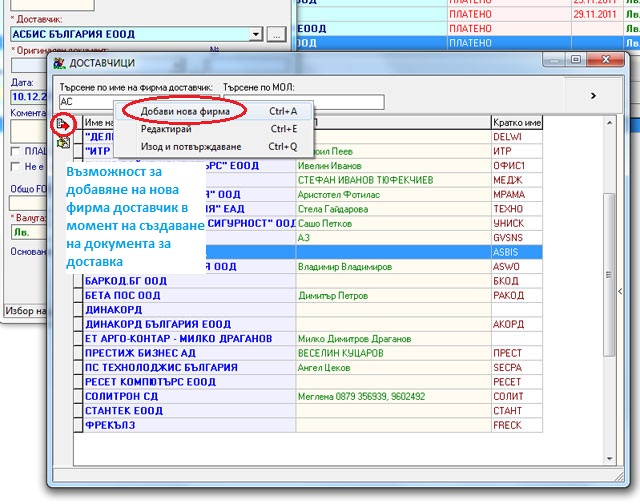Click the add-new-firm icon with red arrow

pyautogui.click(x=63, y=124)
